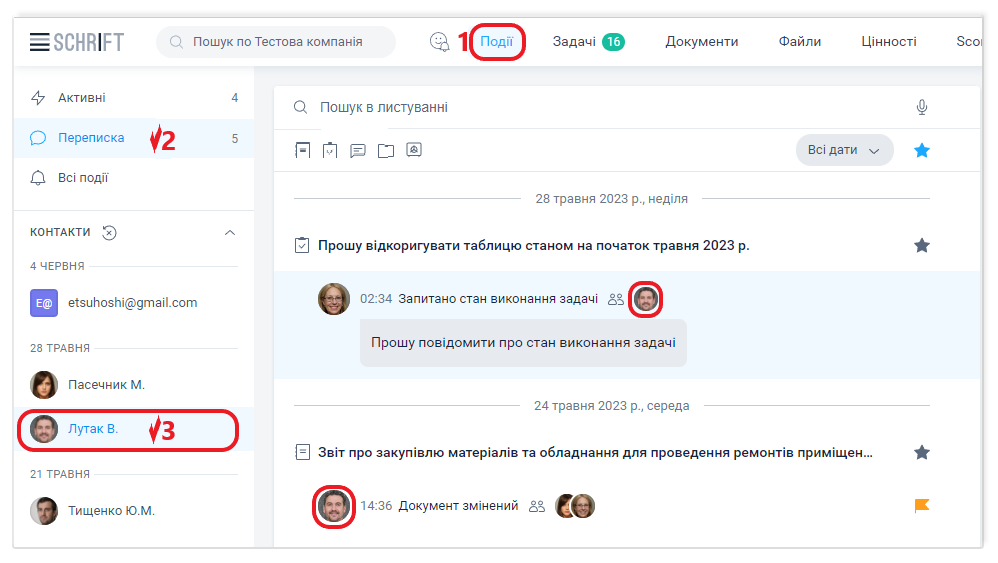This screenshot has width=998, height=563.
Task: Open the hamburger menu next to SCHRIFT logo
Action: 40,42
